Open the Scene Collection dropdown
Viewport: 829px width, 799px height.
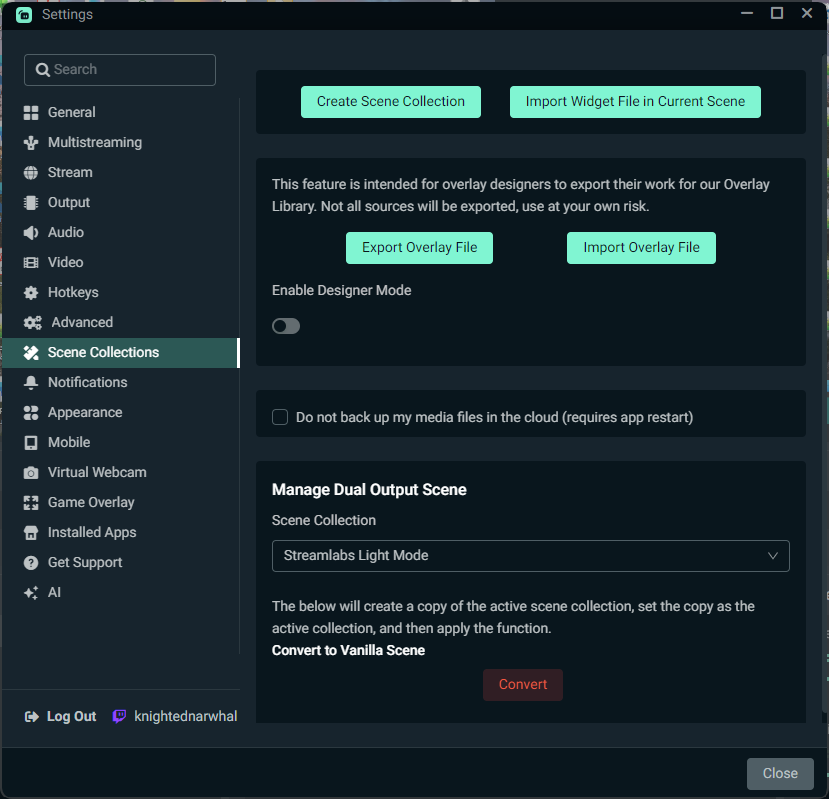point(530,556)
